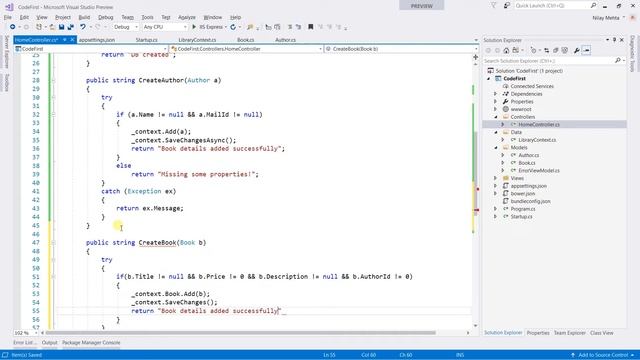Pin the HomeController.cs tab
Viewport: 640px width, 360px height.
coord(64,40)
